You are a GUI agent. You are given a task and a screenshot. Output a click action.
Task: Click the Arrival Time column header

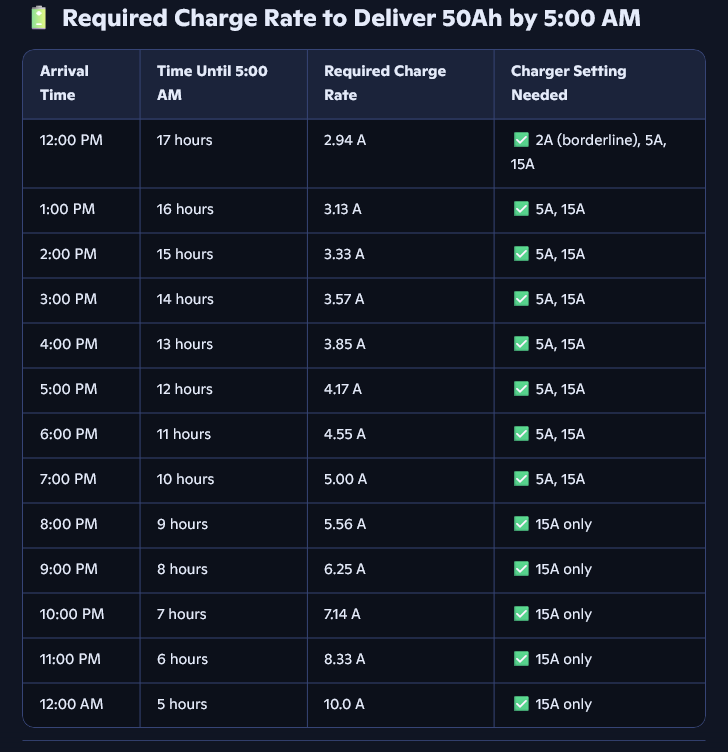[64, 83]
